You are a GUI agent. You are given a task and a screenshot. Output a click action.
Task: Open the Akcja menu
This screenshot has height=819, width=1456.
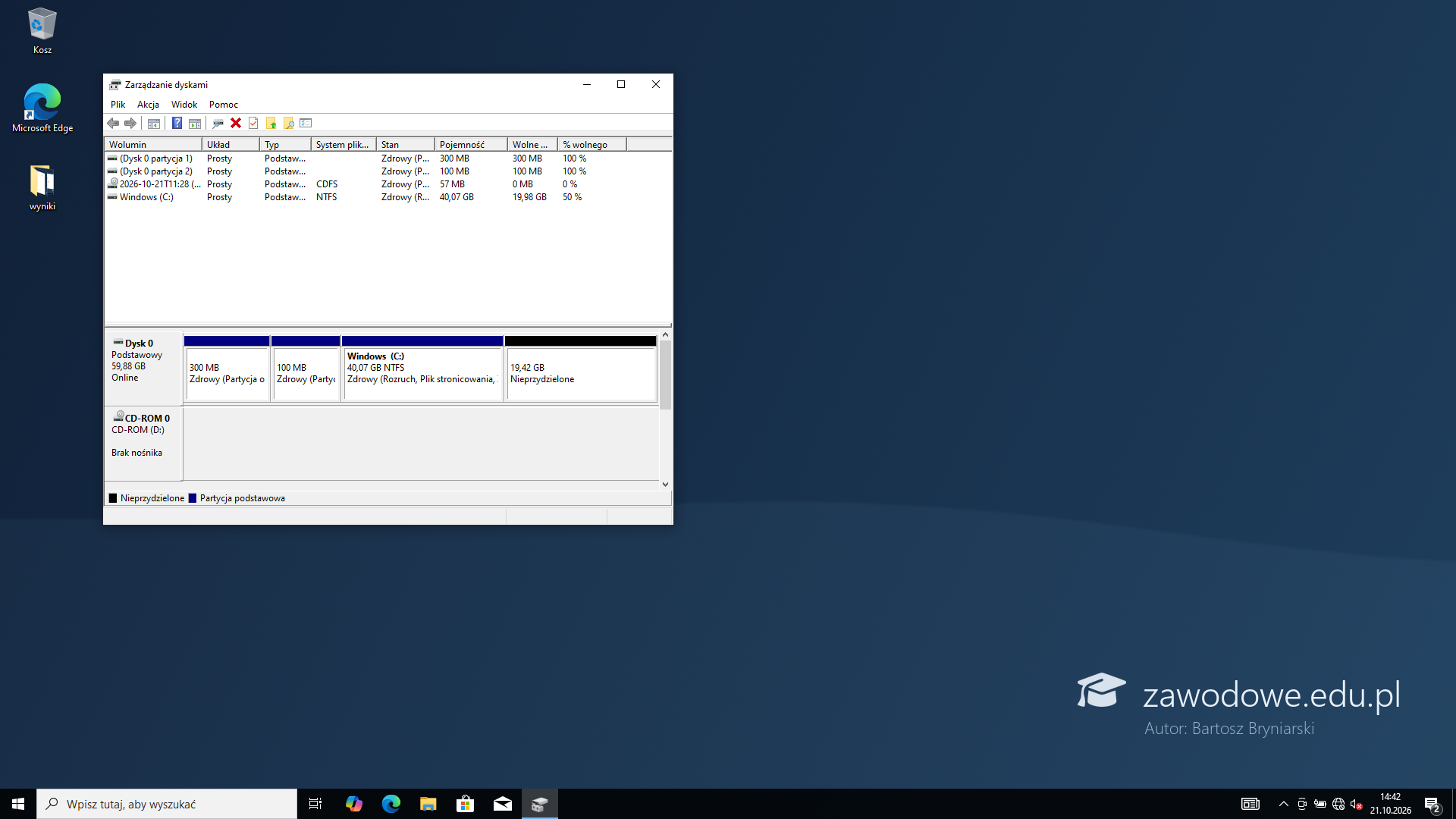[148, 105]
